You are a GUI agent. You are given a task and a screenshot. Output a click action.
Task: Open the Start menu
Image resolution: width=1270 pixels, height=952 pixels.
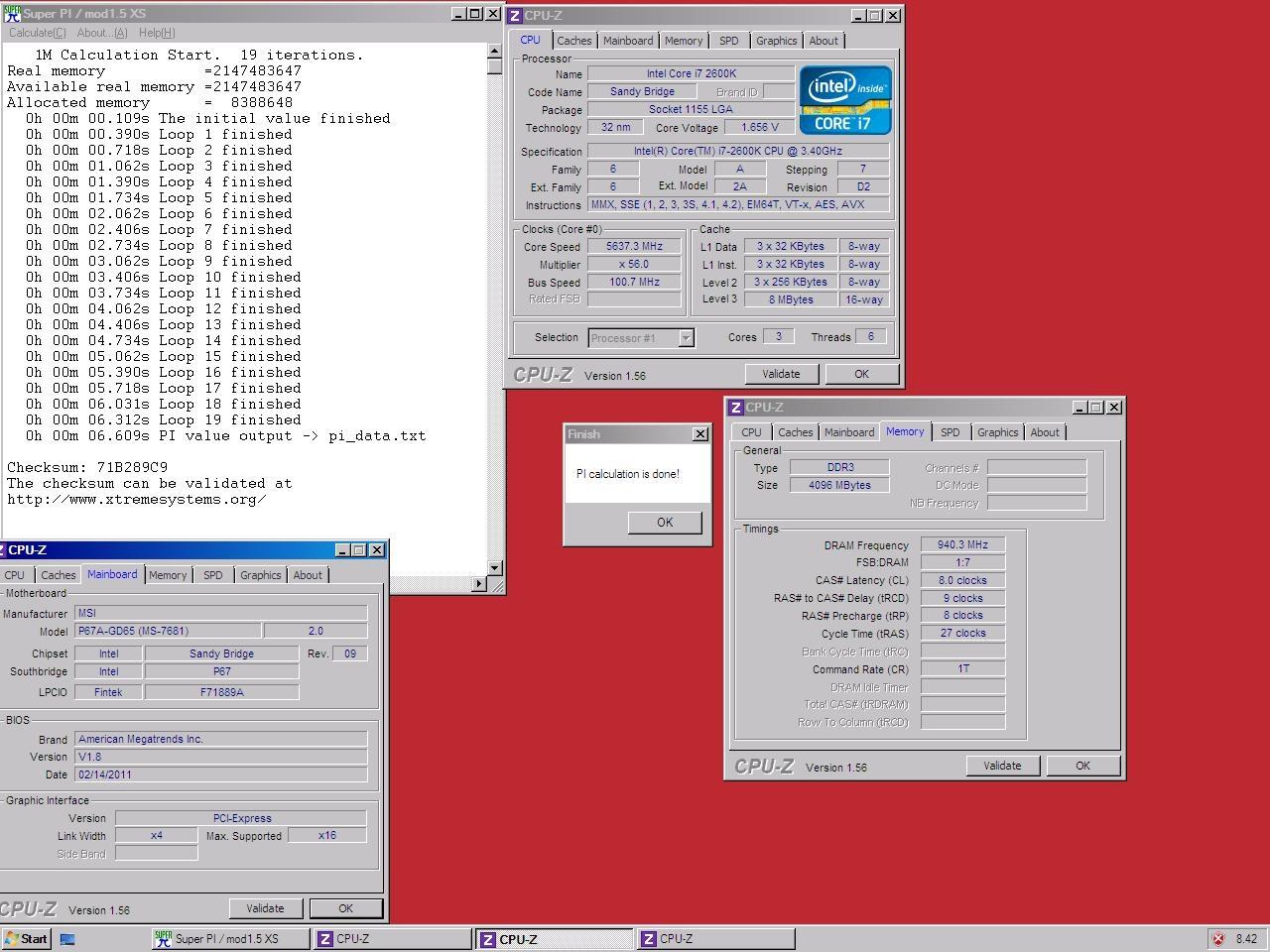[26, 939]
